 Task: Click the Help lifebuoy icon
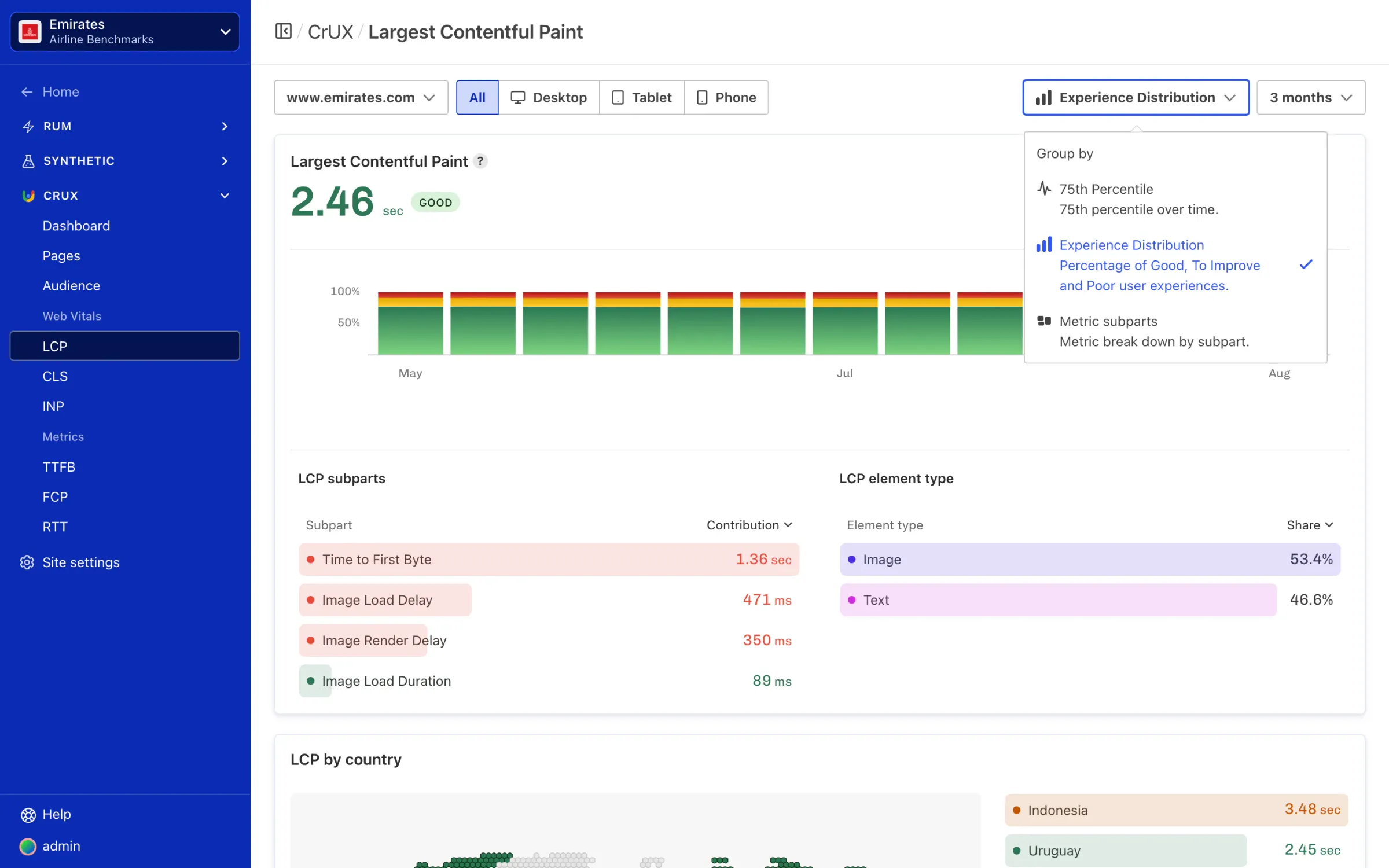tap(28, 815)
